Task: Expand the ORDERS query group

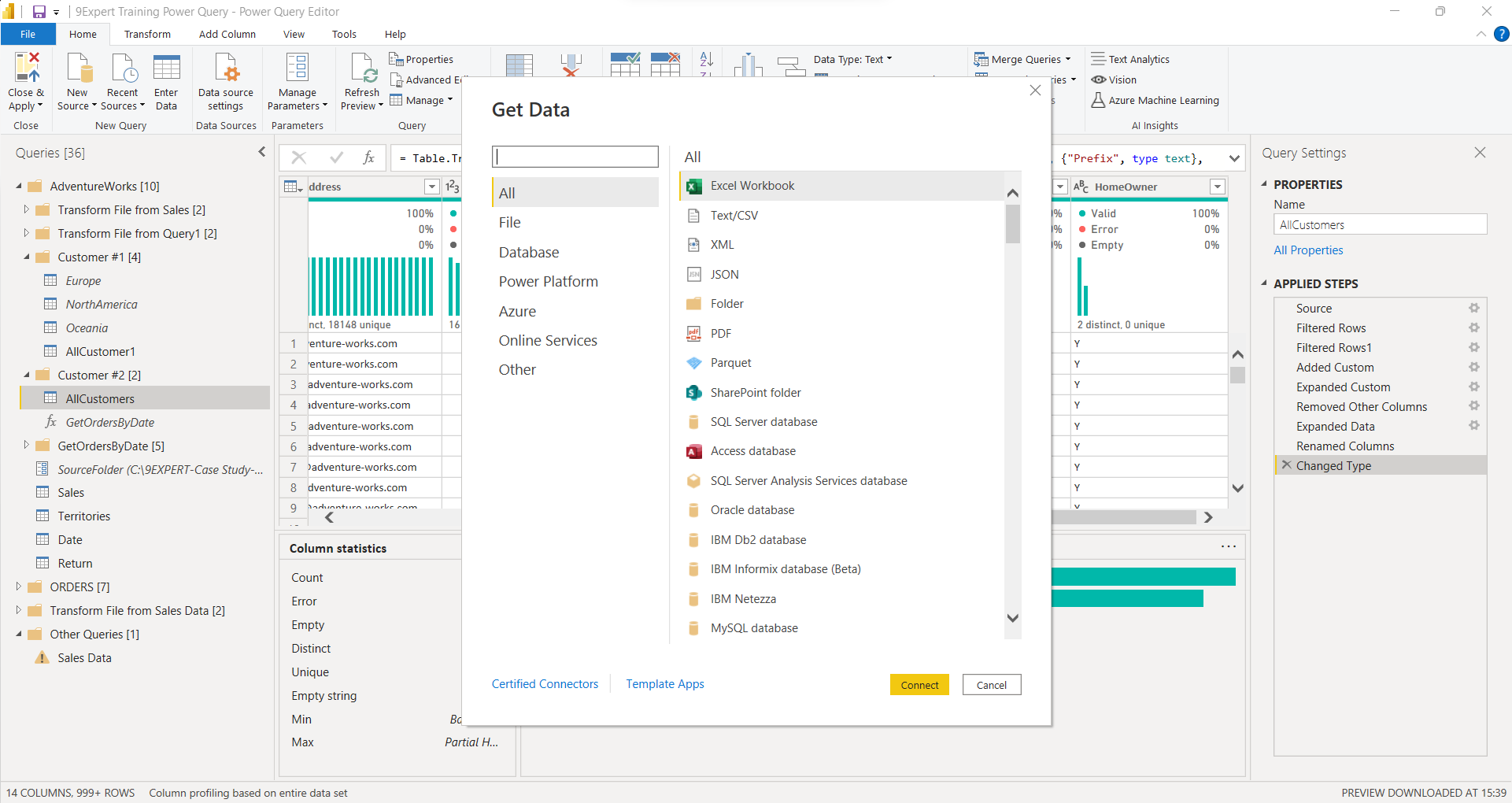Action: pos(17,587)
